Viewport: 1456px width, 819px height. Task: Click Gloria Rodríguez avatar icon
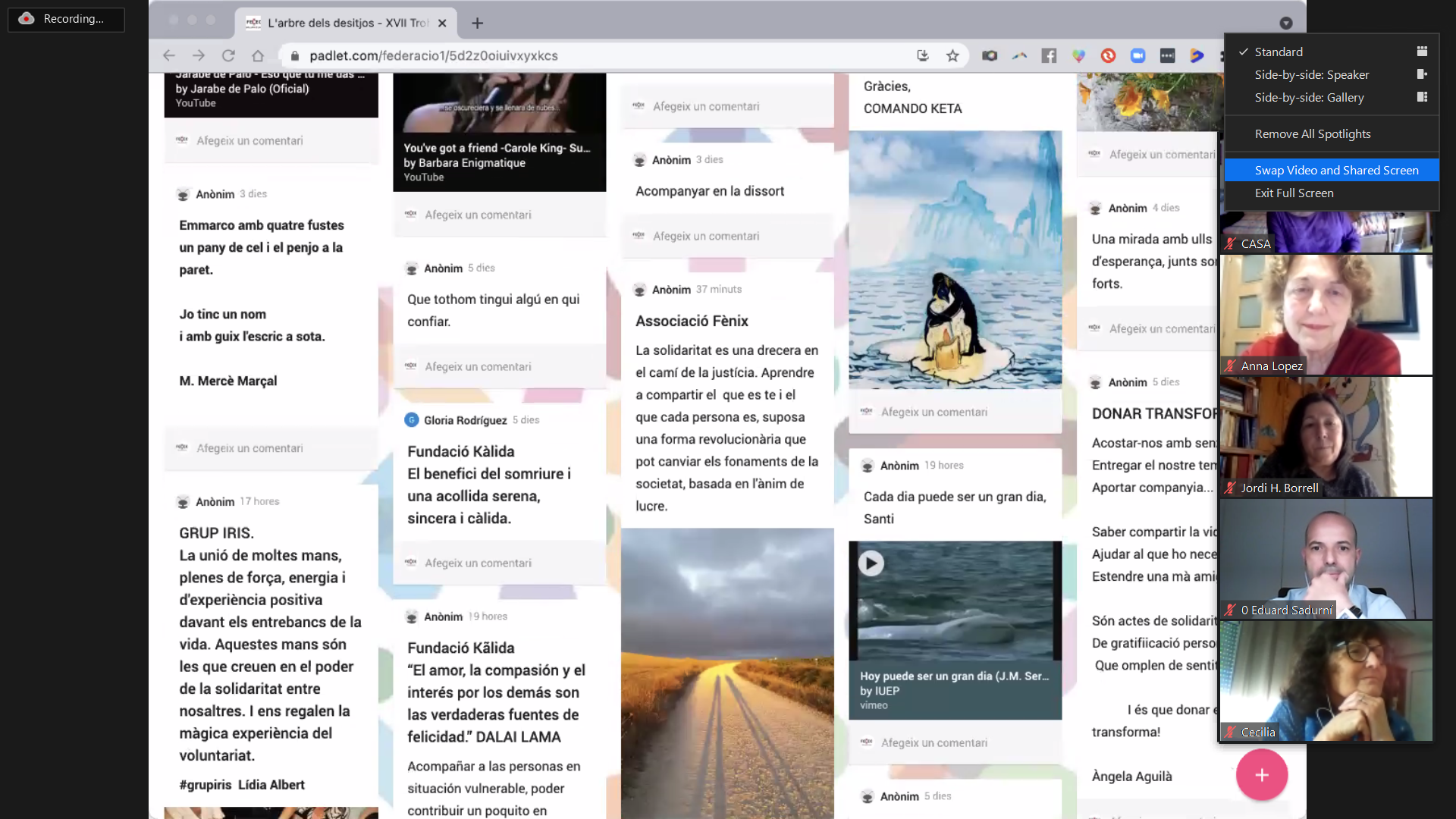tap(412, 420)
